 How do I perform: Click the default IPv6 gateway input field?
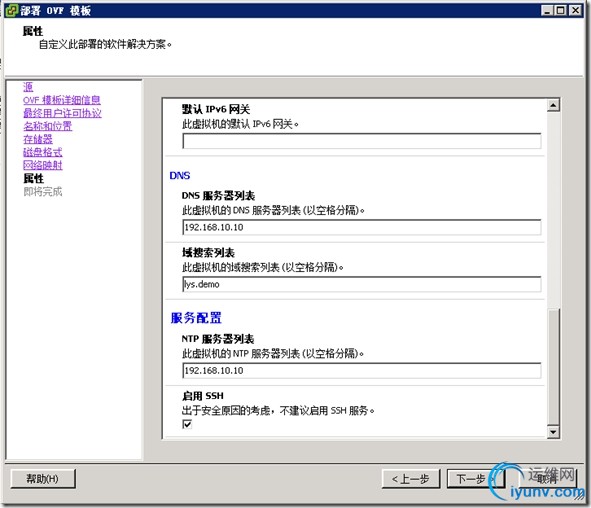[362, 141]
